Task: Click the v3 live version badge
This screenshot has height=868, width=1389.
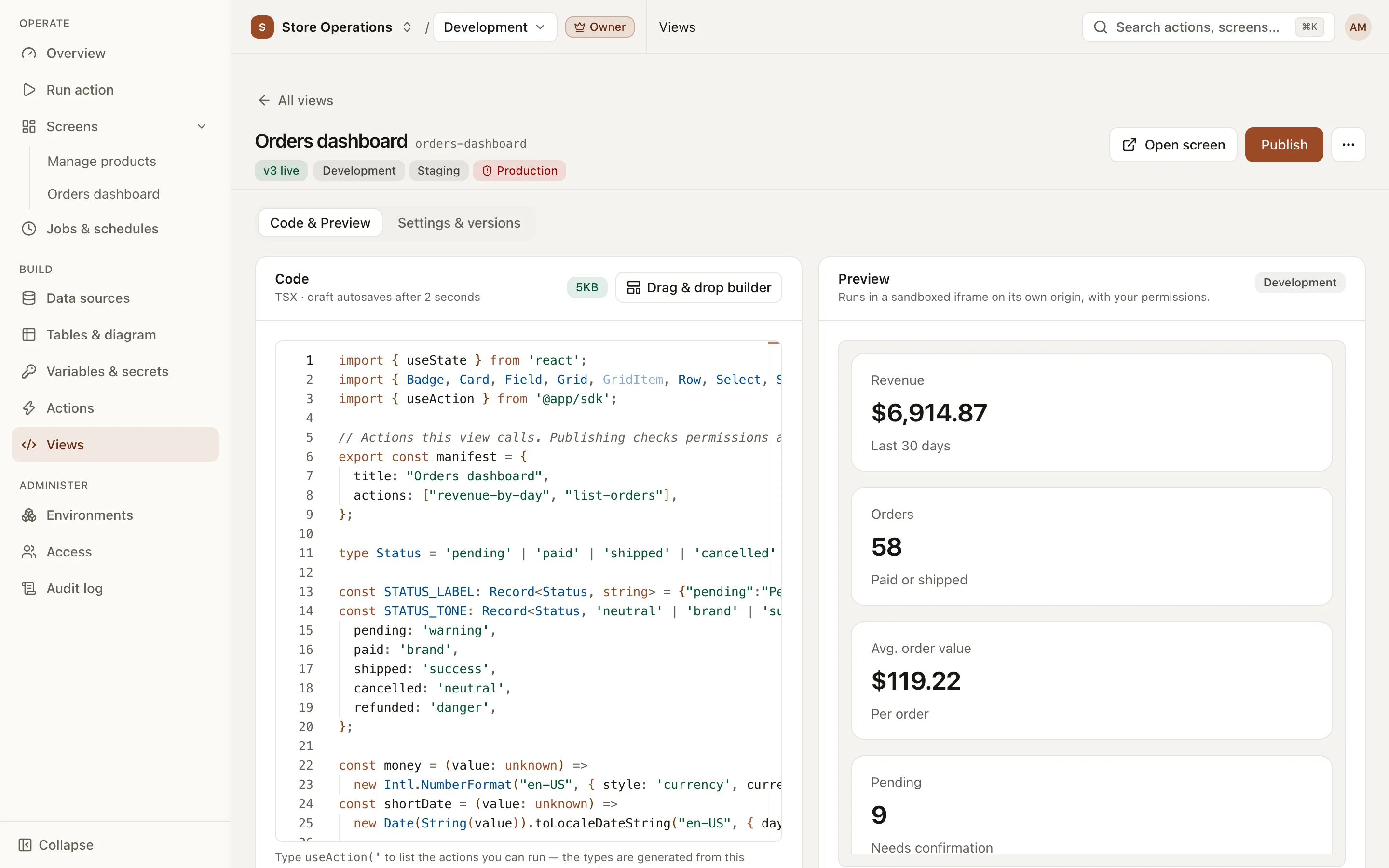Action: [281, 171]
